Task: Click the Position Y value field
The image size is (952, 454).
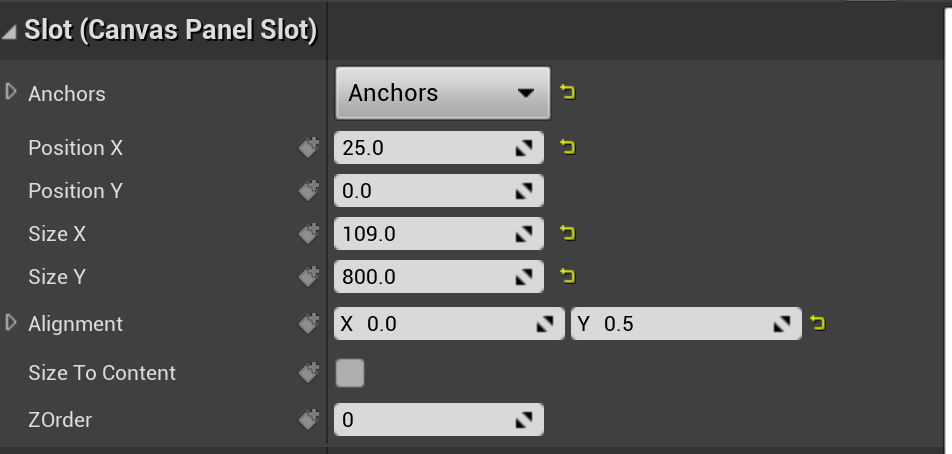Action: pos(425,190)
